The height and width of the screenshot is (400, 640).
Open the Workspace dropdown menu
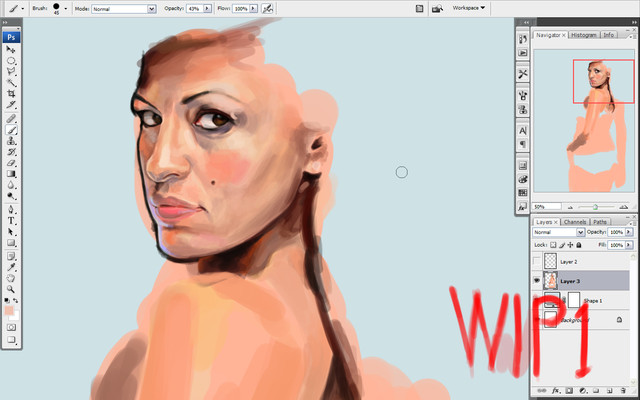pyautogui.click(x=469, y=8)
